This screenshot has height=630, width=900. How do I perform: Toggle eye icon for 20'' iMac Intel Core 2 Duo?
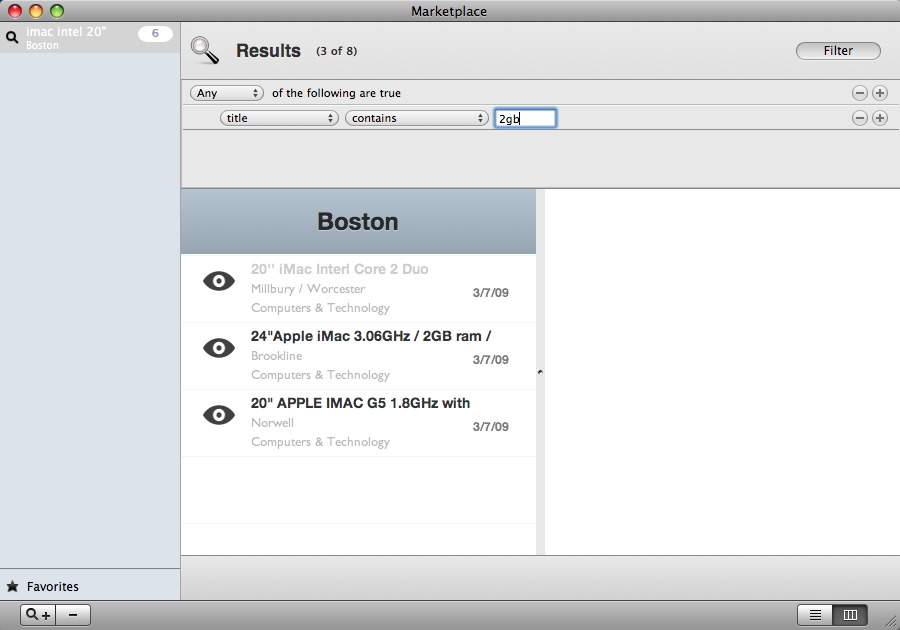[x=219, y=281]
